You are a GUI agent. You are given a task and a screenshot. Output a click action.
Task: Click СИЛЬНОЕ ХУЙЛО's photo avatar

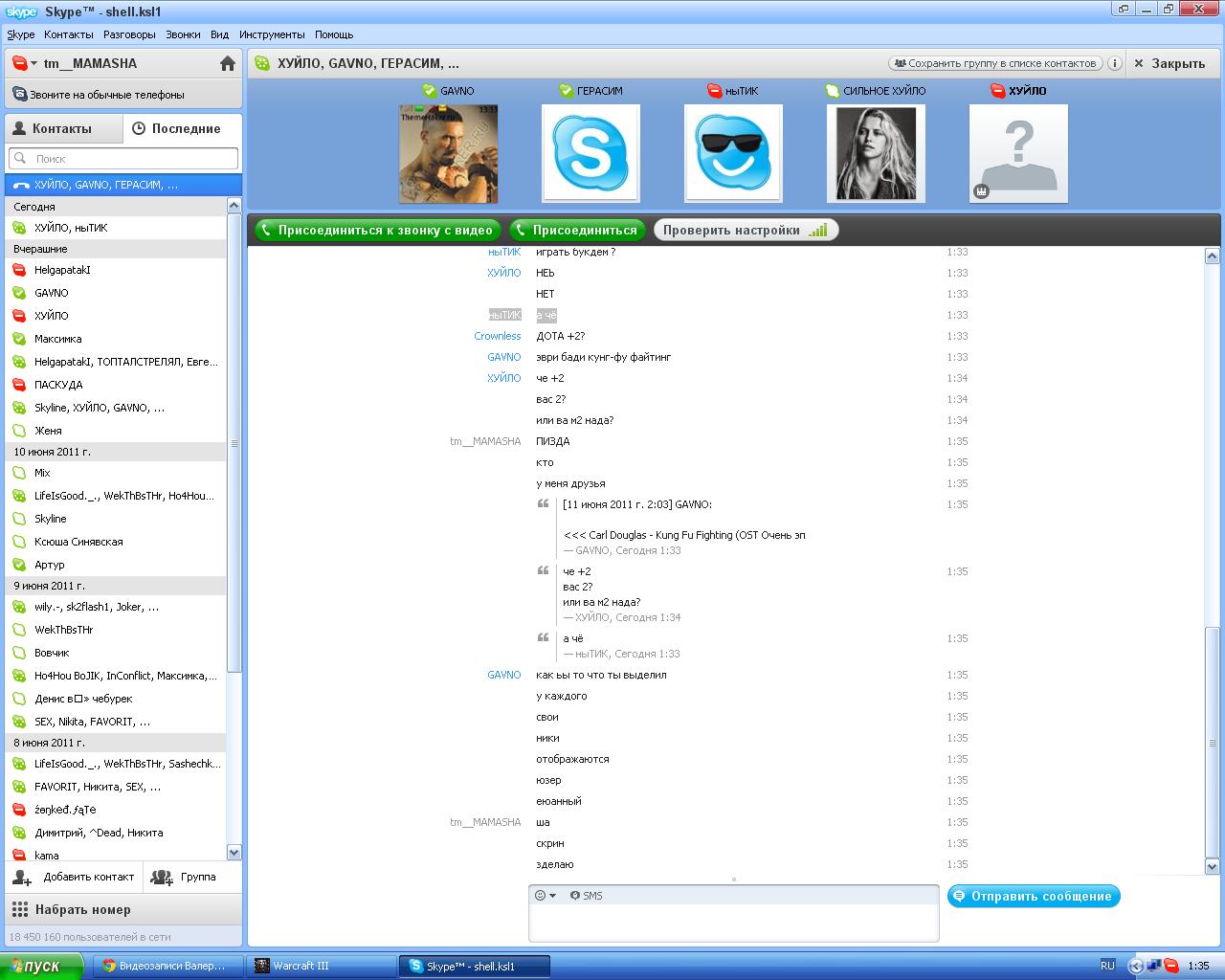[876, 153]
